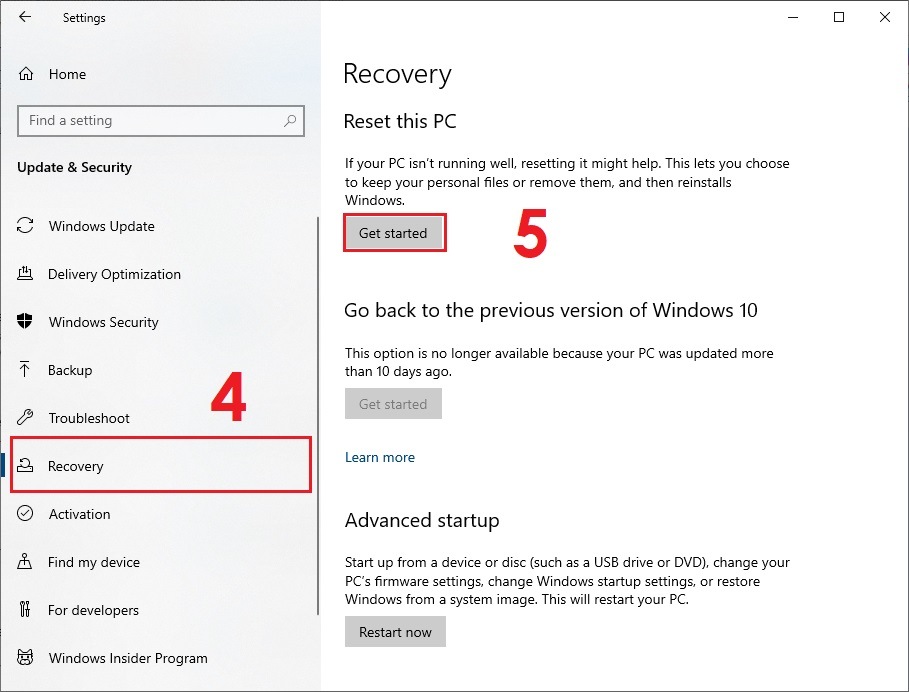Viewport: 909px width, 692px height.
Task: Click the Home house icon
Action: point(25,74)
